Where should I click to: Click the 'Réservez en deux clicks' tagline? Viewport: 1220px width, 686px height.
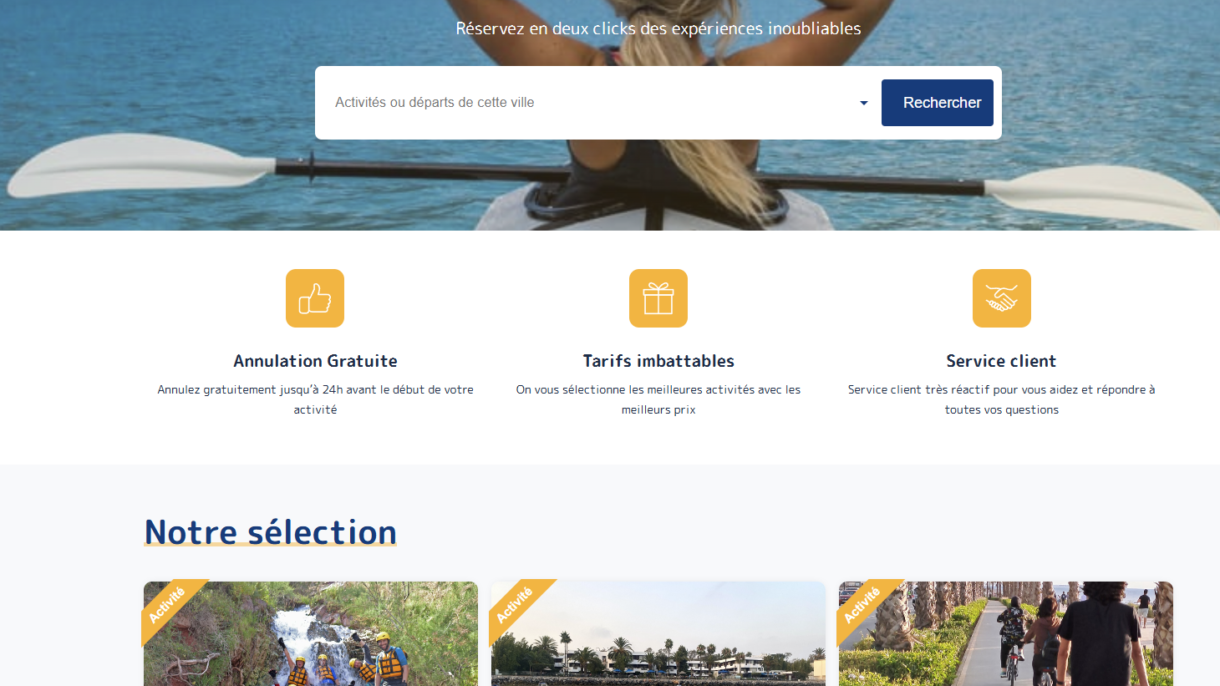tap(658, 29)
